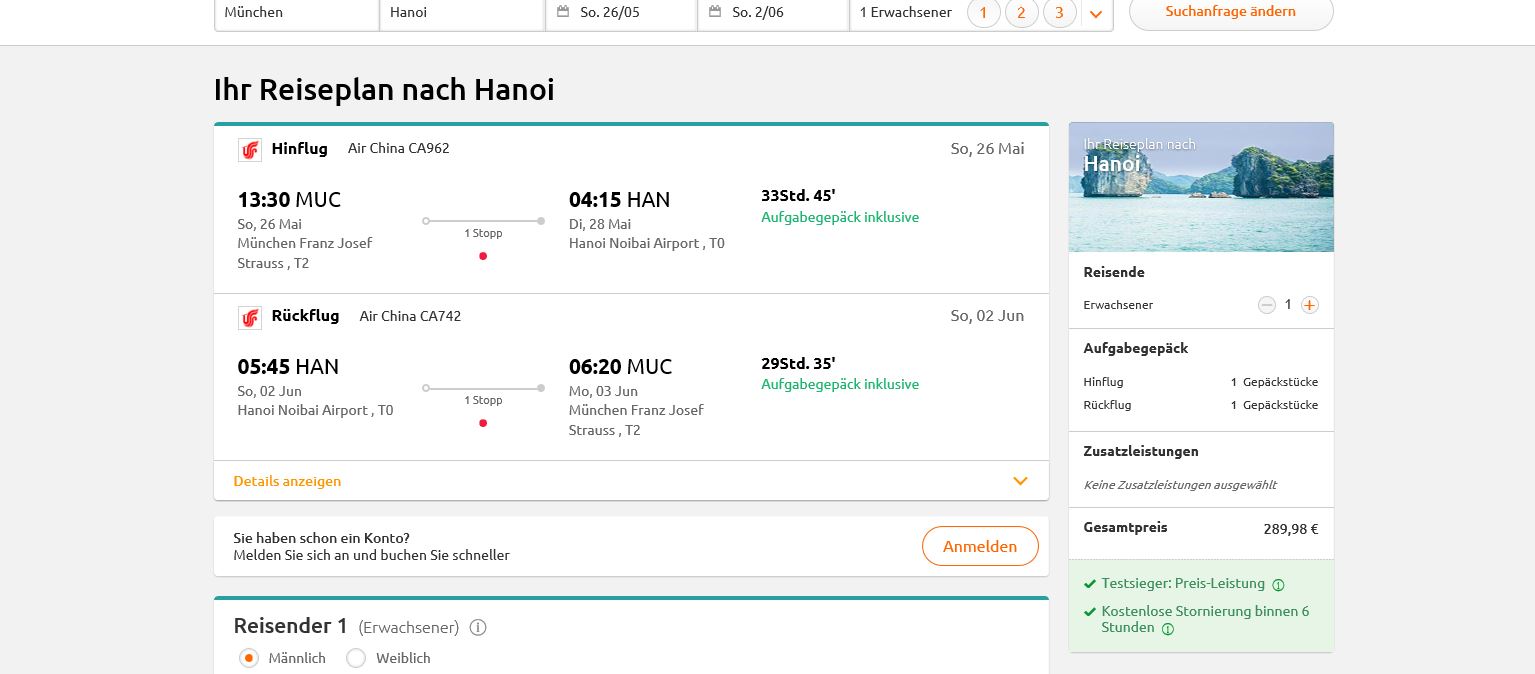Click Aufgabegepäck inklusive under Rückflug
The width and height of the screenshot is (1535, 674).
coord(840,384)
